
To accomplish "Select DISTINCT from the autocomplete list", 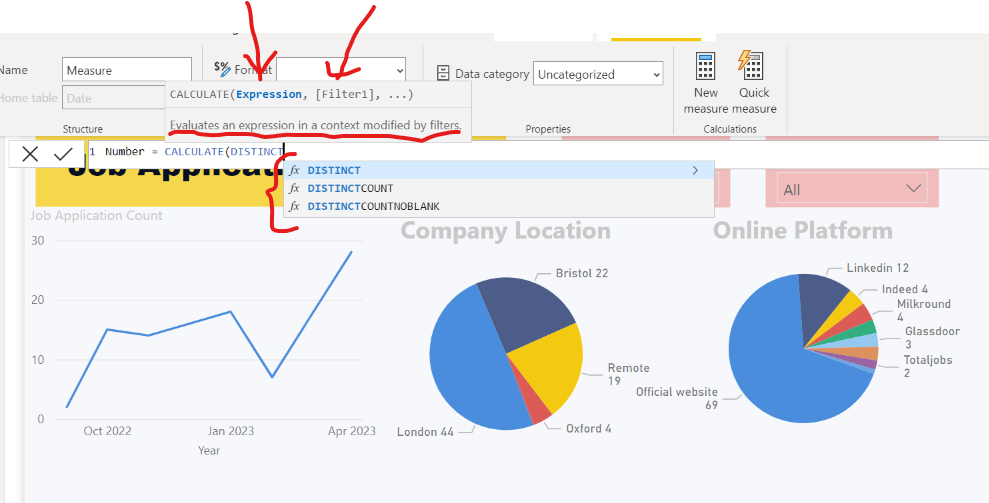I will pos(335,171).
